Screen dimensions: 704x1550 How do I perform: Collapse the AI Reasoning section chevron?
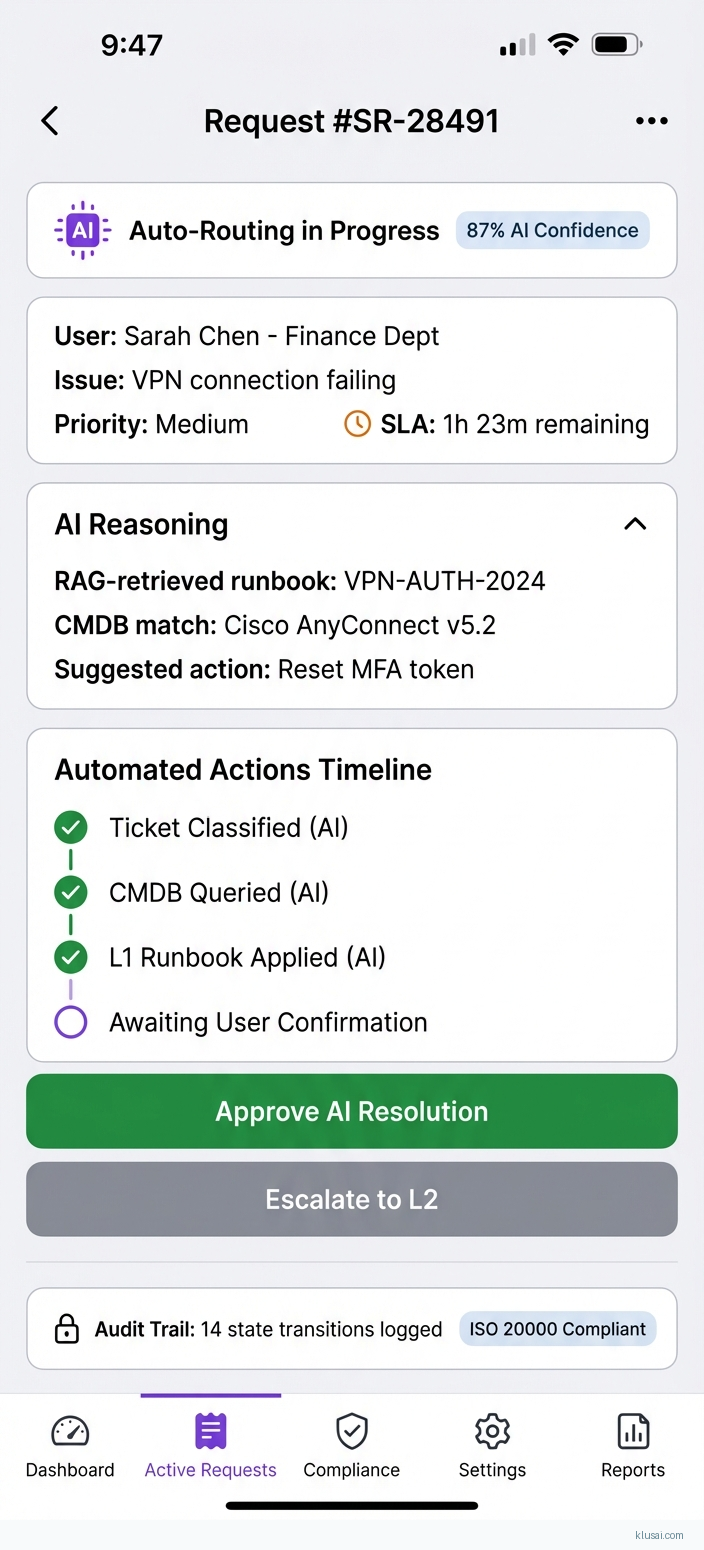tap(635, 524)
